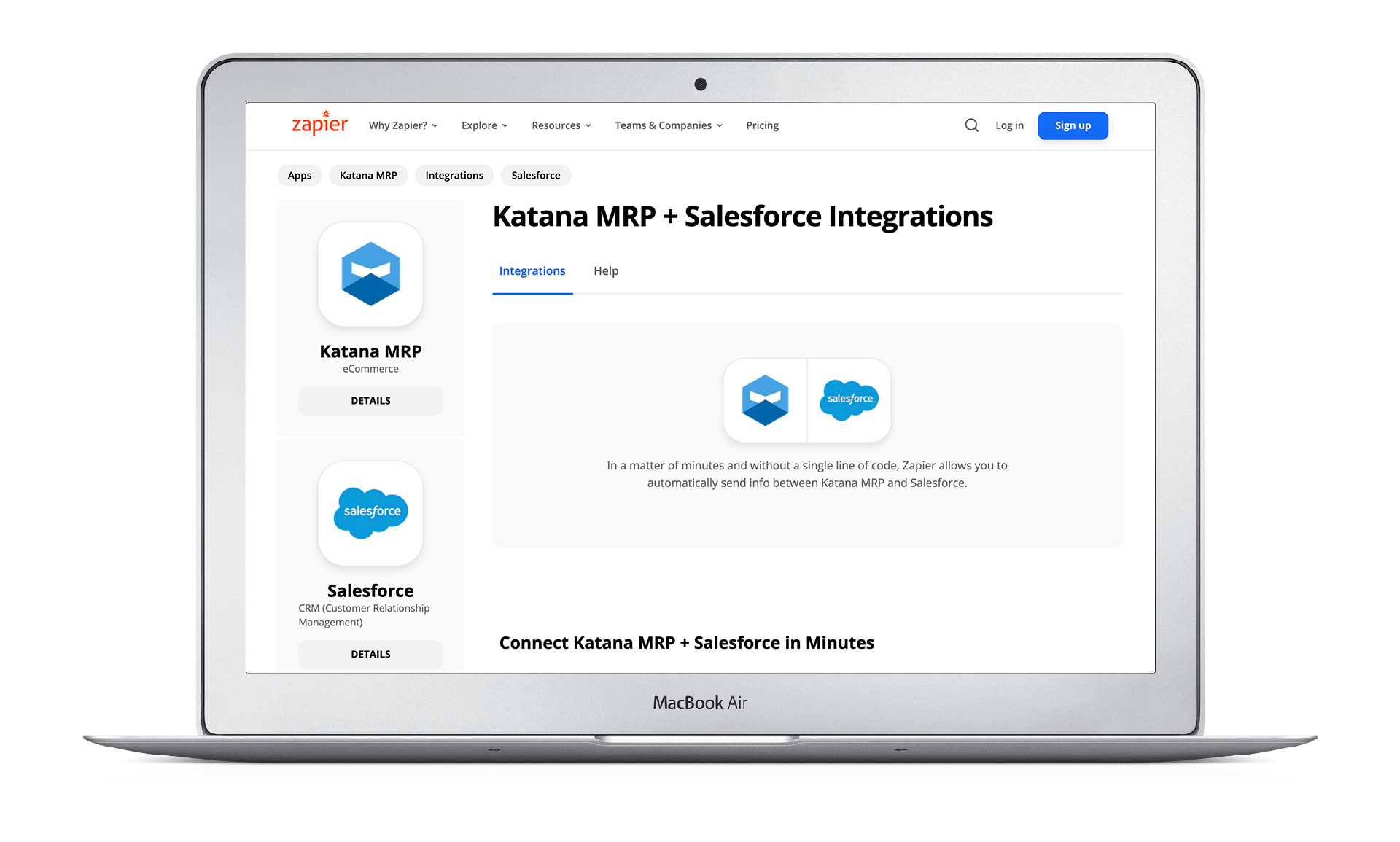Image resolution: width=1400 pixels, height=842 pixels.
Task: Select the Apps breadcrumb
Action: click(299, 175)
